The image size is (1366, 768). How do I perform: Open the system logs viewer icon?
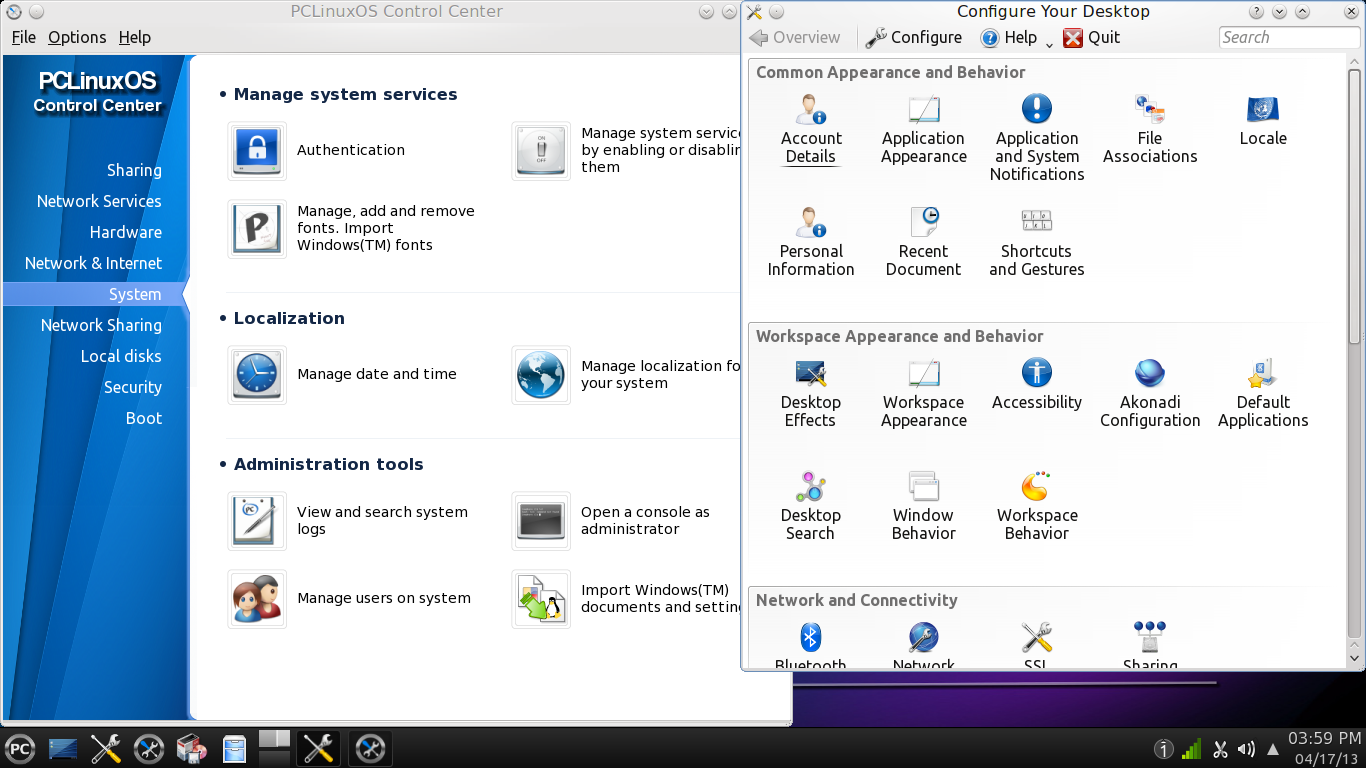[257, 521]
